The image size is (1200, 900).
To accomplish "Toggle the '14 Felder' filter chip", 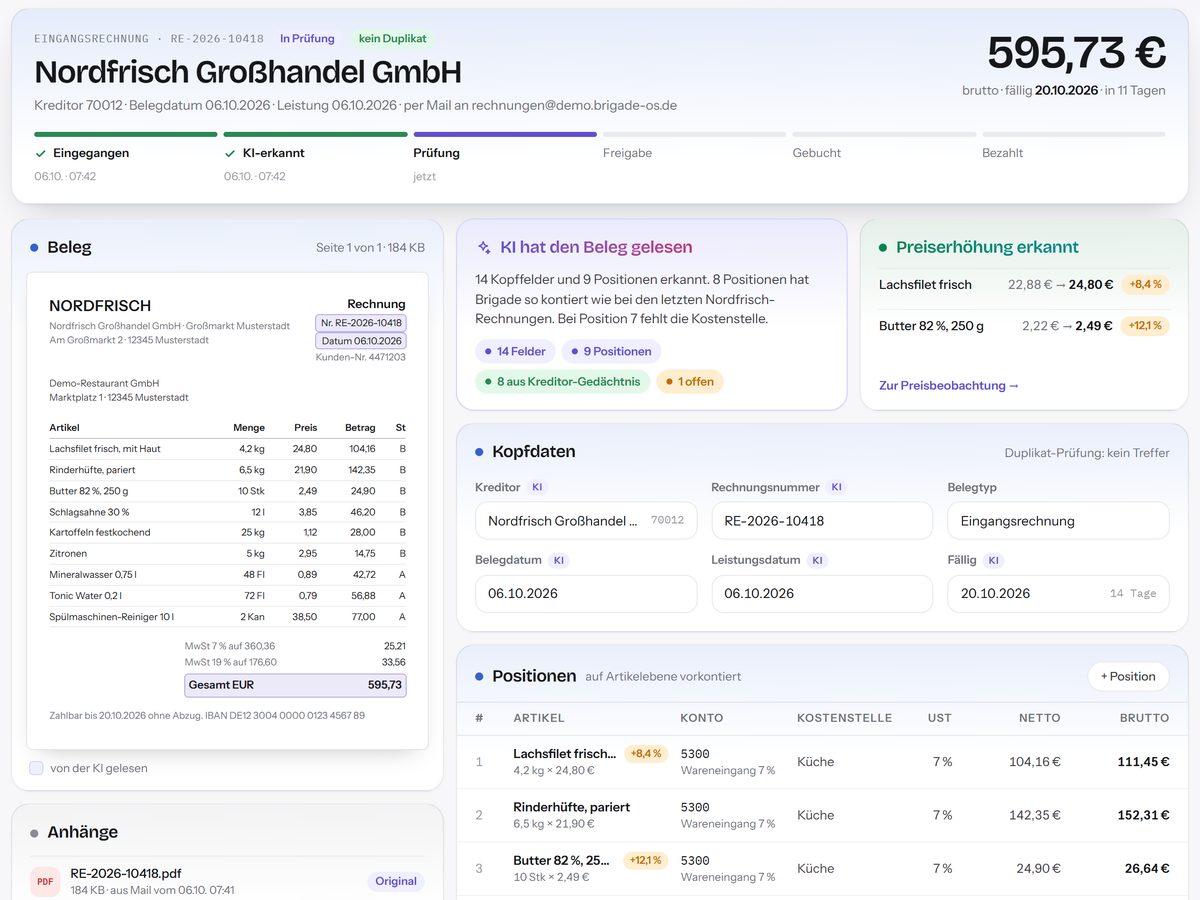I will [x=515, y=351].
